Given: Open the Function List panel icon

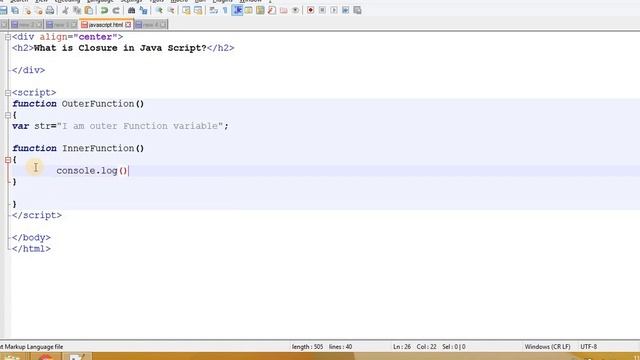Looking at the screenshot, I should pos(272,10).
